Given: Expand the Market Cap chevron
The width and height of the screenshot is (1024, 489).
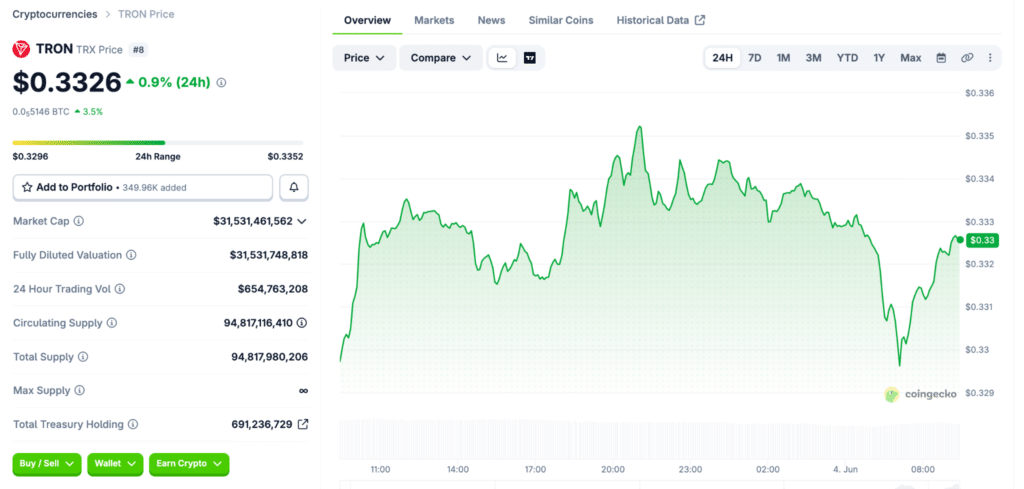Looking at the screenshot, I should (x=302, y=221).
